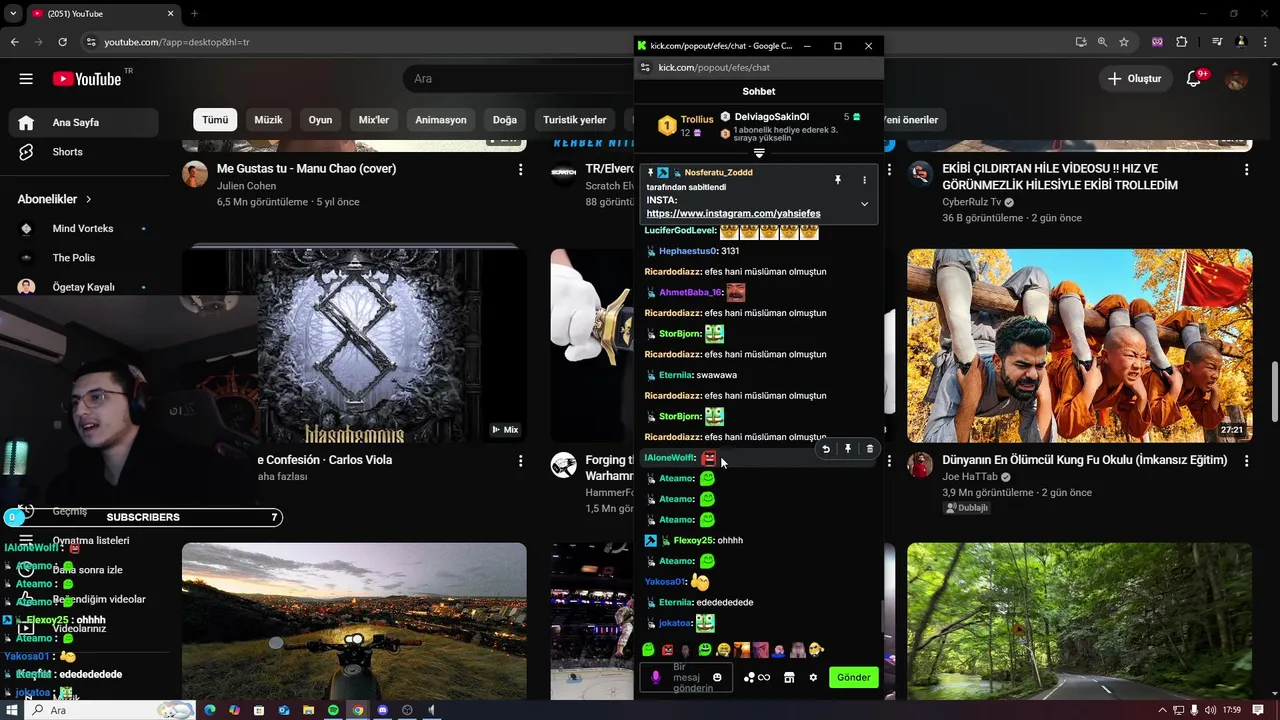This screenshot has height=720, width=1280.
Task: Click the YouTube logo
Action: [x=87, y=79]
